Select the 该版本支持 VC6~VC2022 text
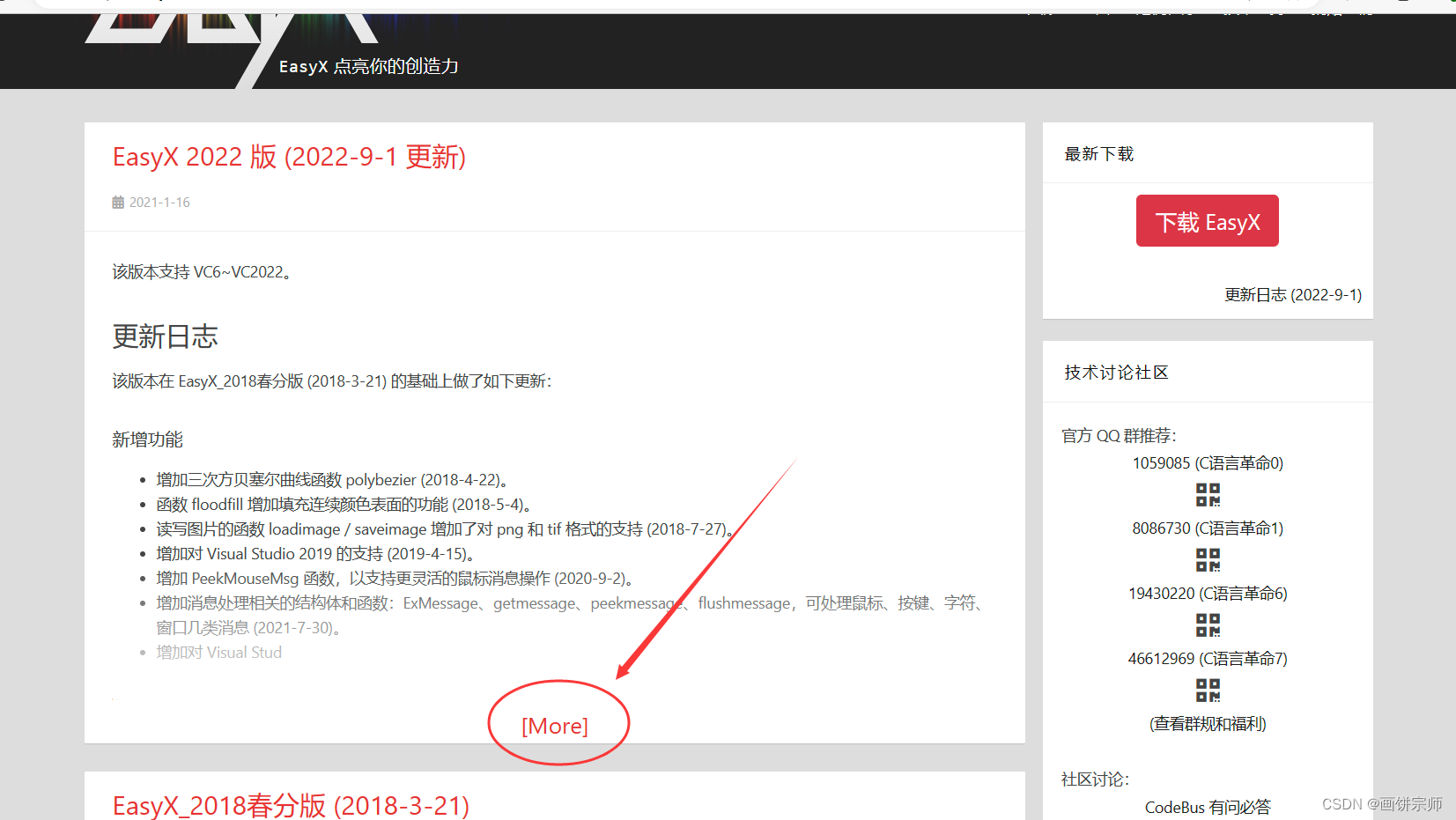Screen dimensions: 1456x820 202,272
